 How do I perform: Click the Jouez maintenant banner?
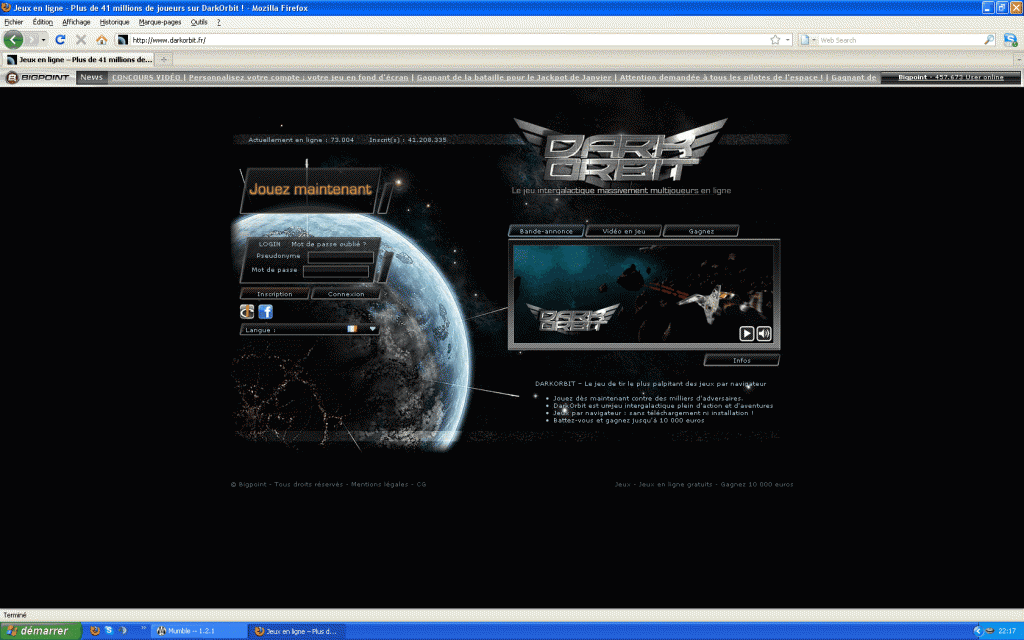[310, 189]
